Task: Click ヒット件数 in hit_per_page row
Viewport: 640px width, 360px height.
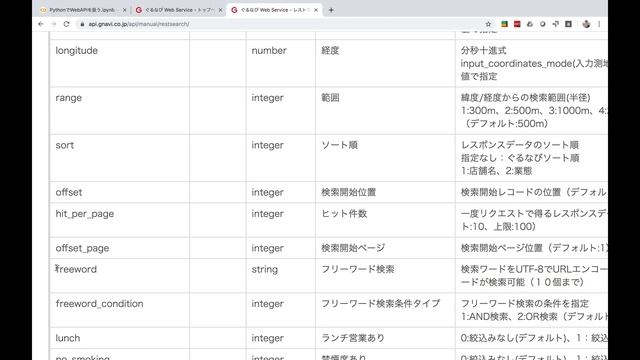Action: click(344, 214)
